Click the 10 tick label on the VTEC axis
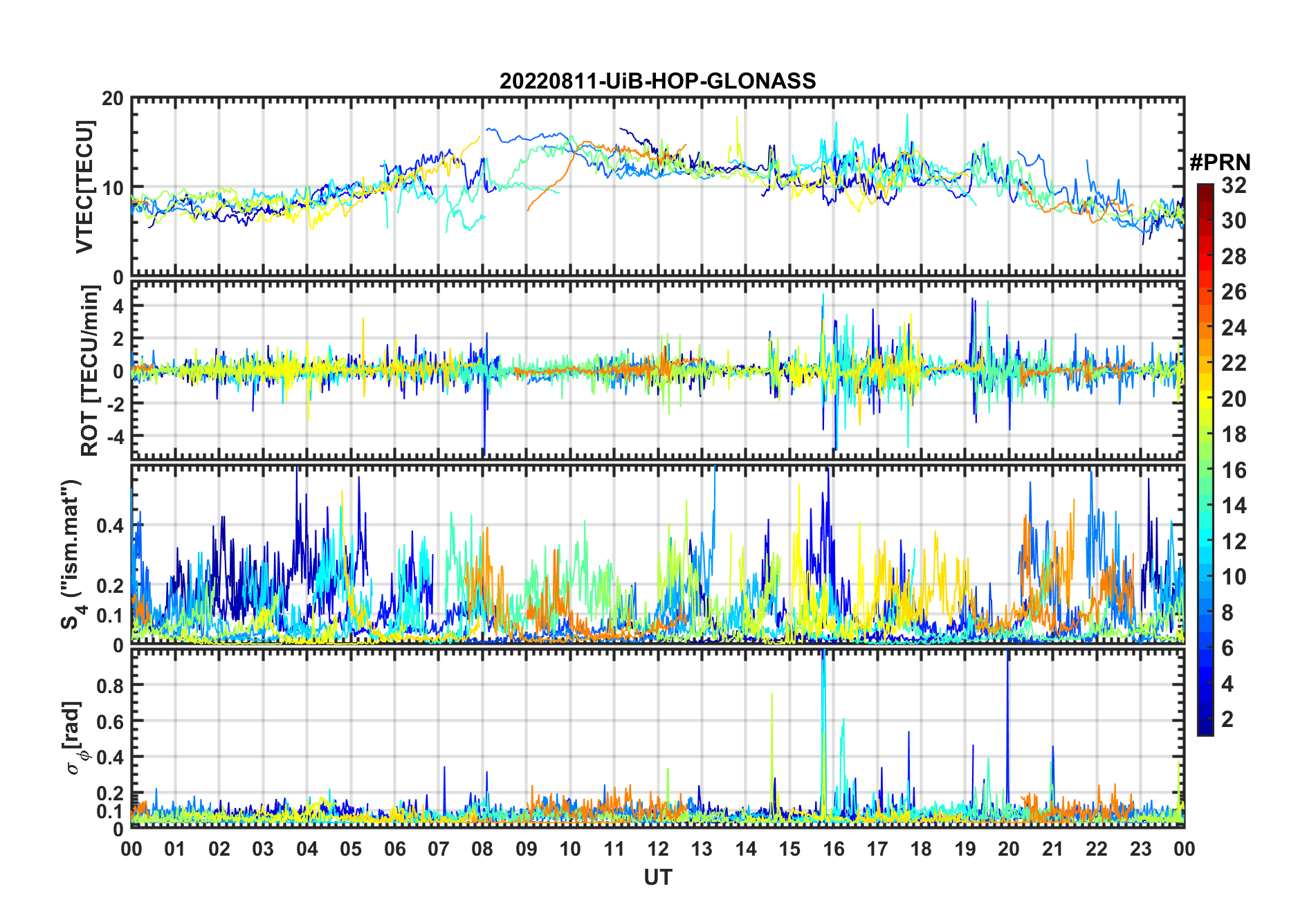This screenshot has width=1316, height=920. pyautogui.click(x=113, y=188)
